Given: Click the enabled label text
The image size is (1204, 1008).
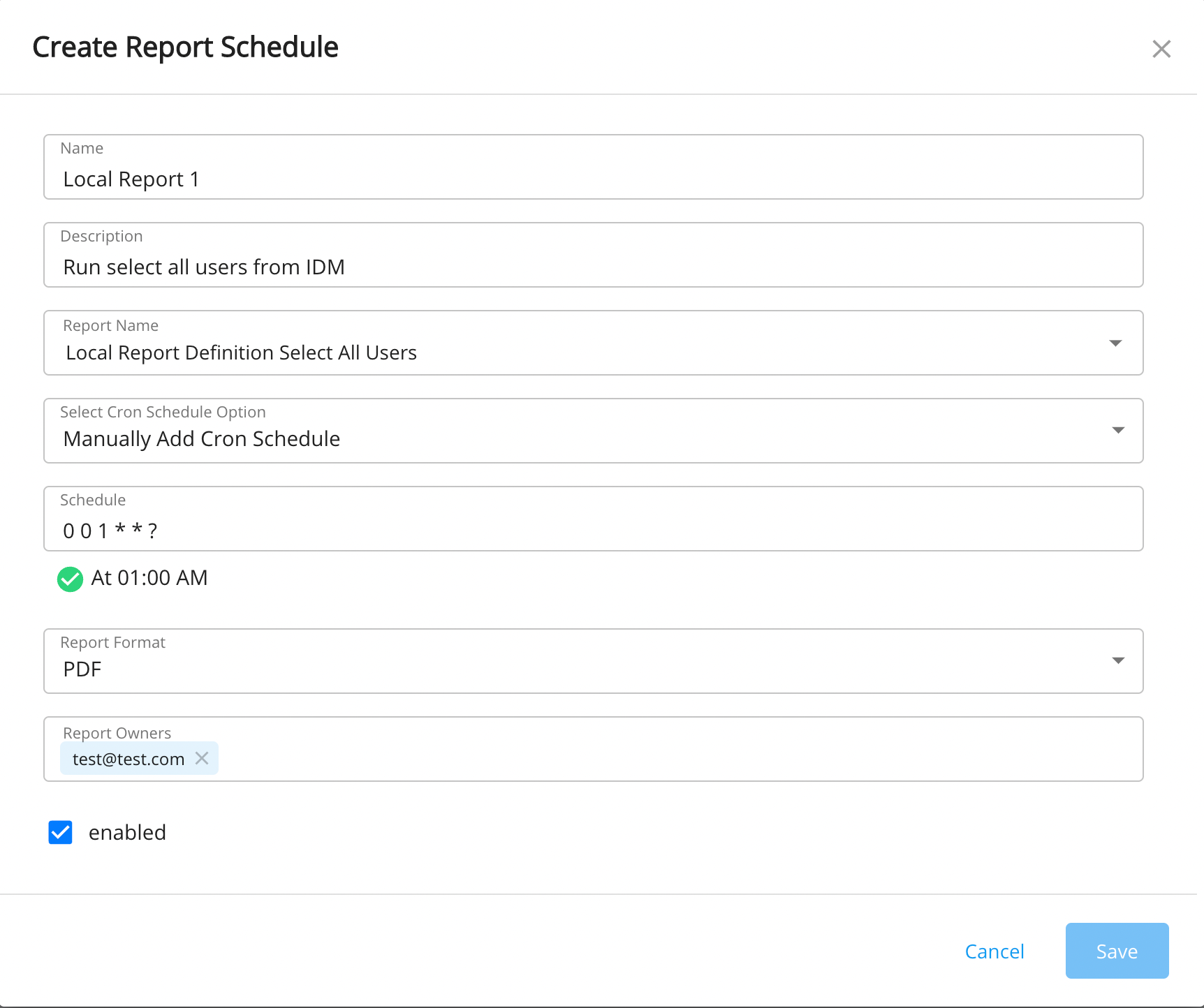Looking at the screenshot, I should (x=127, y=832).
